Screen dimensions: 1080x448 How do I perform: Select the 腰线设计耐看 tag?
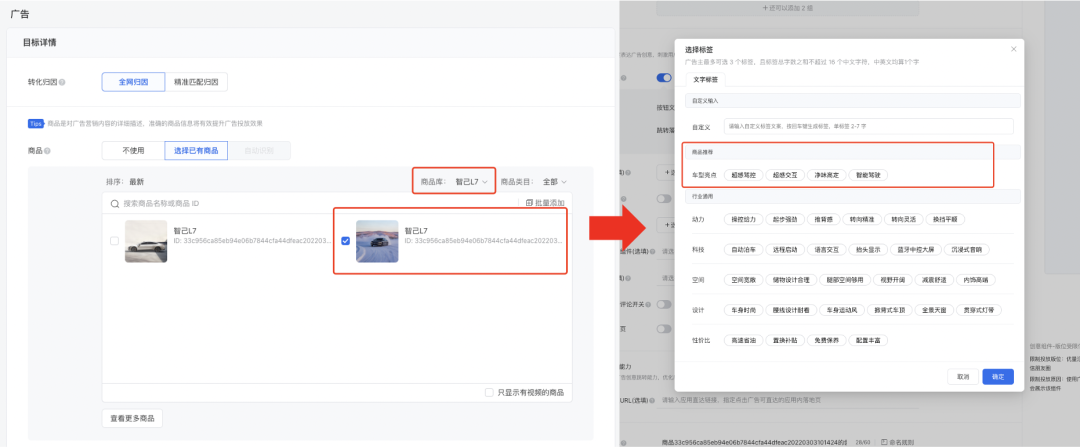[793, 310]
